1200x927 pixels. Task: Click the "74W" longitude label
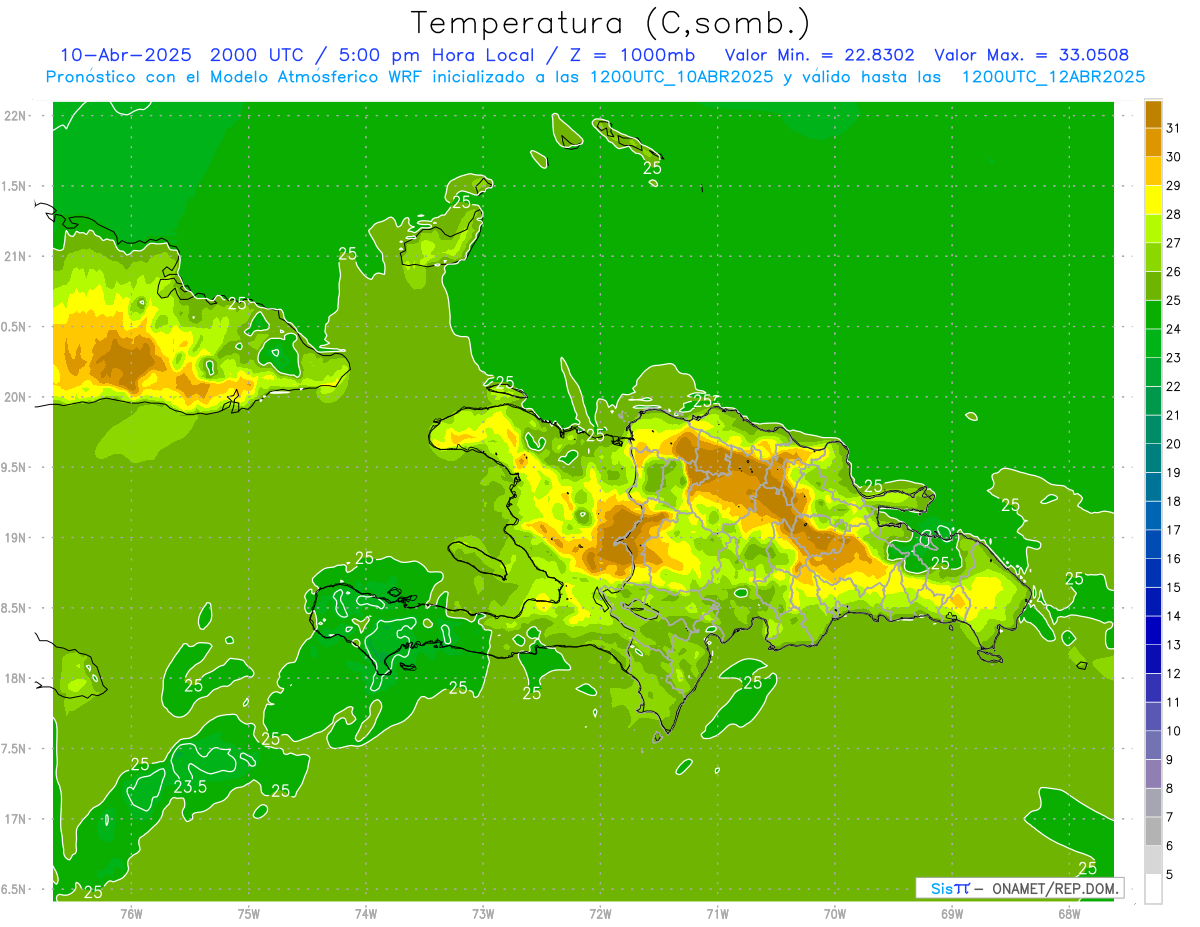pos(366,914)
